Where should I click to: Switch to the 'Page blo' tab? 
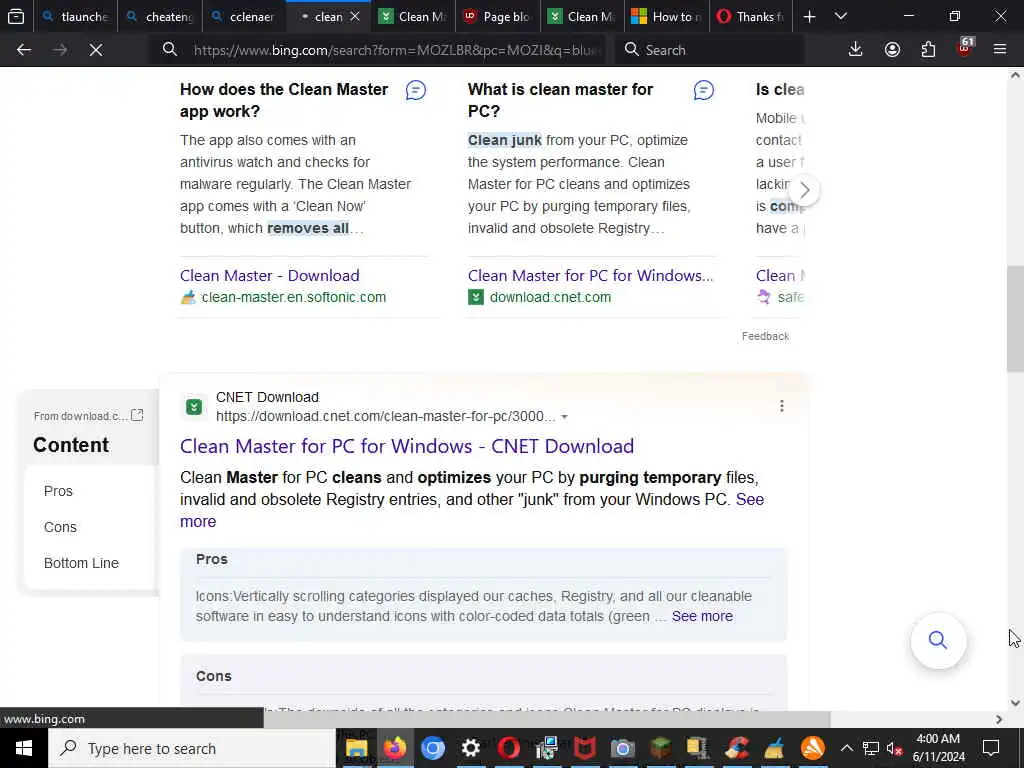tap(498, 16)
